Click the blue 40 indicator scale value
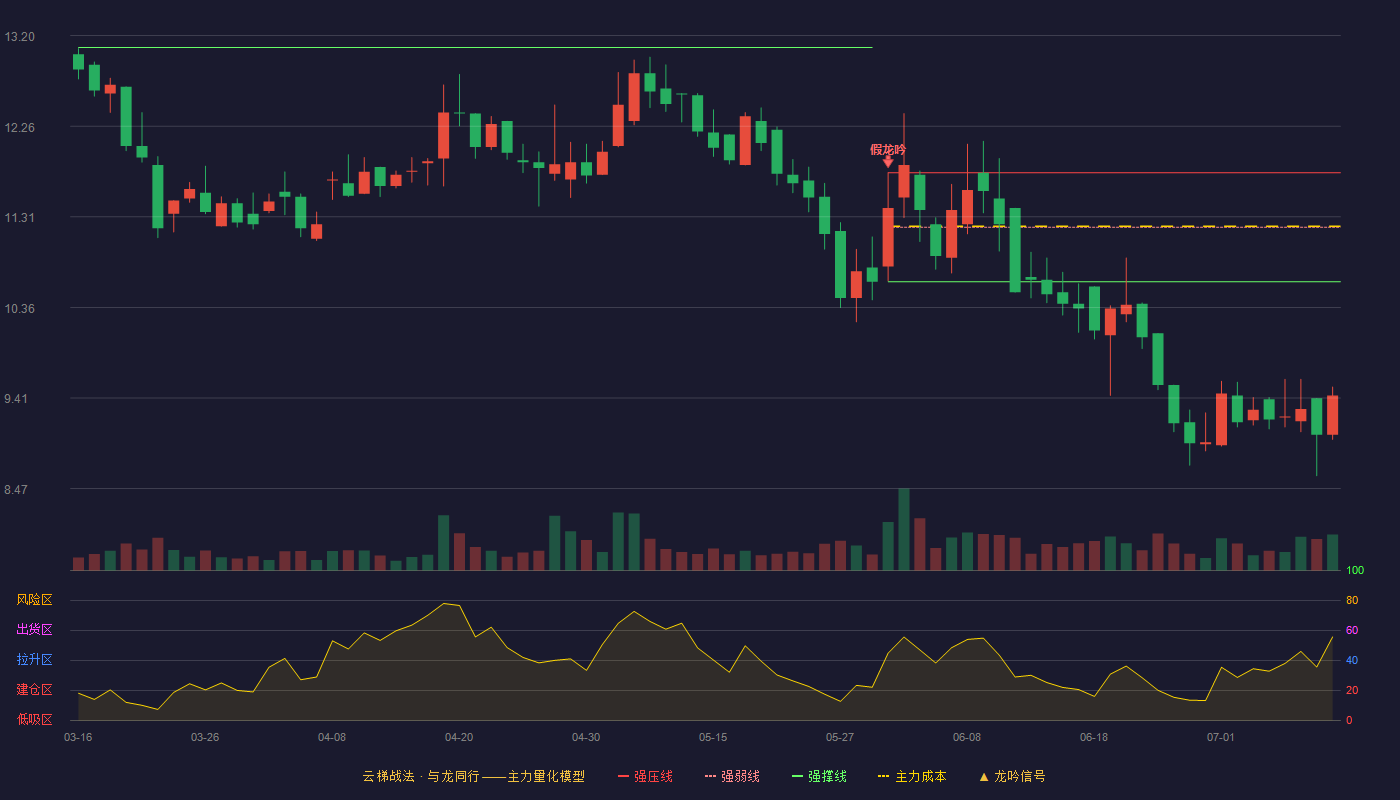1400x800 pixels. click(x=1352, y=660)
